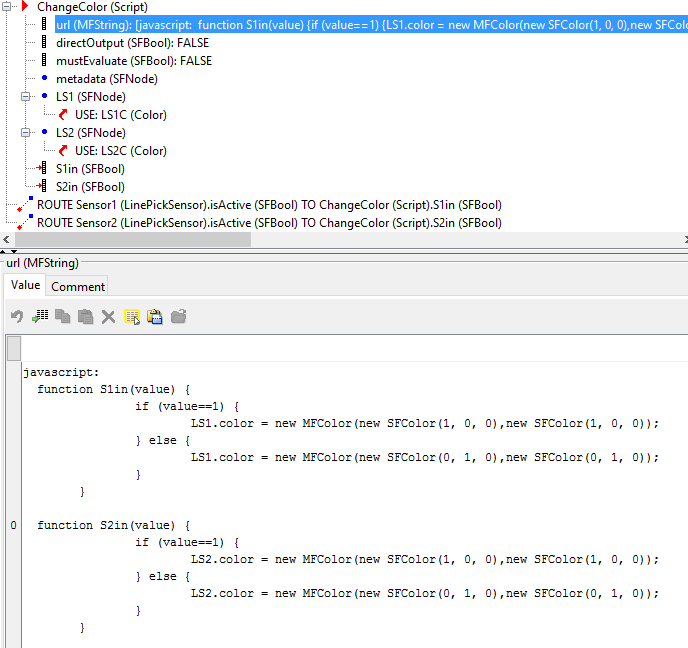Select the LS1 (SFNode) row
688x648 pixels.
(90, 97)
